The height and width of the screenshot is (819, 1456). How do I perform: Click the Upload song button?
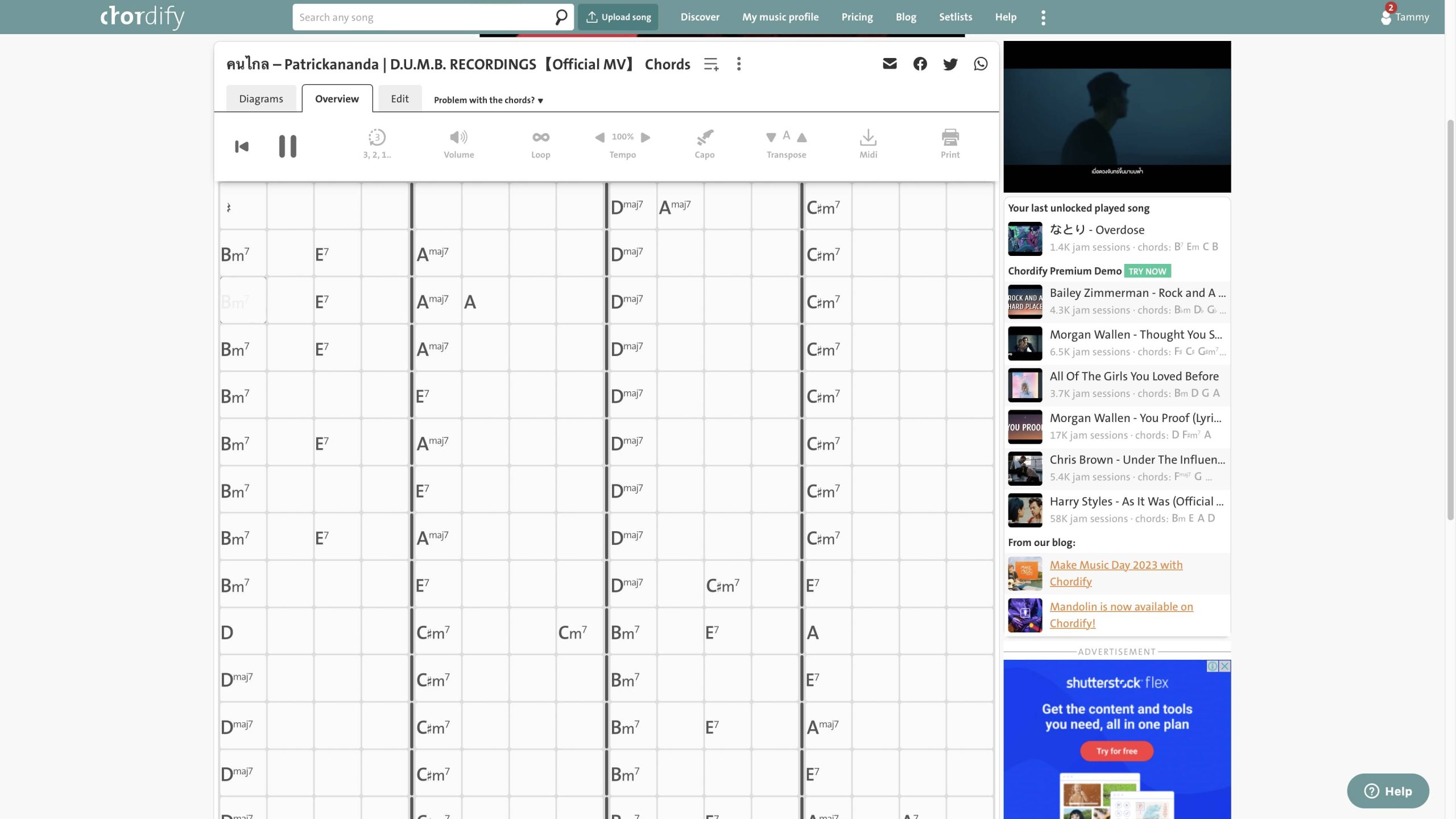coord(618,17)
